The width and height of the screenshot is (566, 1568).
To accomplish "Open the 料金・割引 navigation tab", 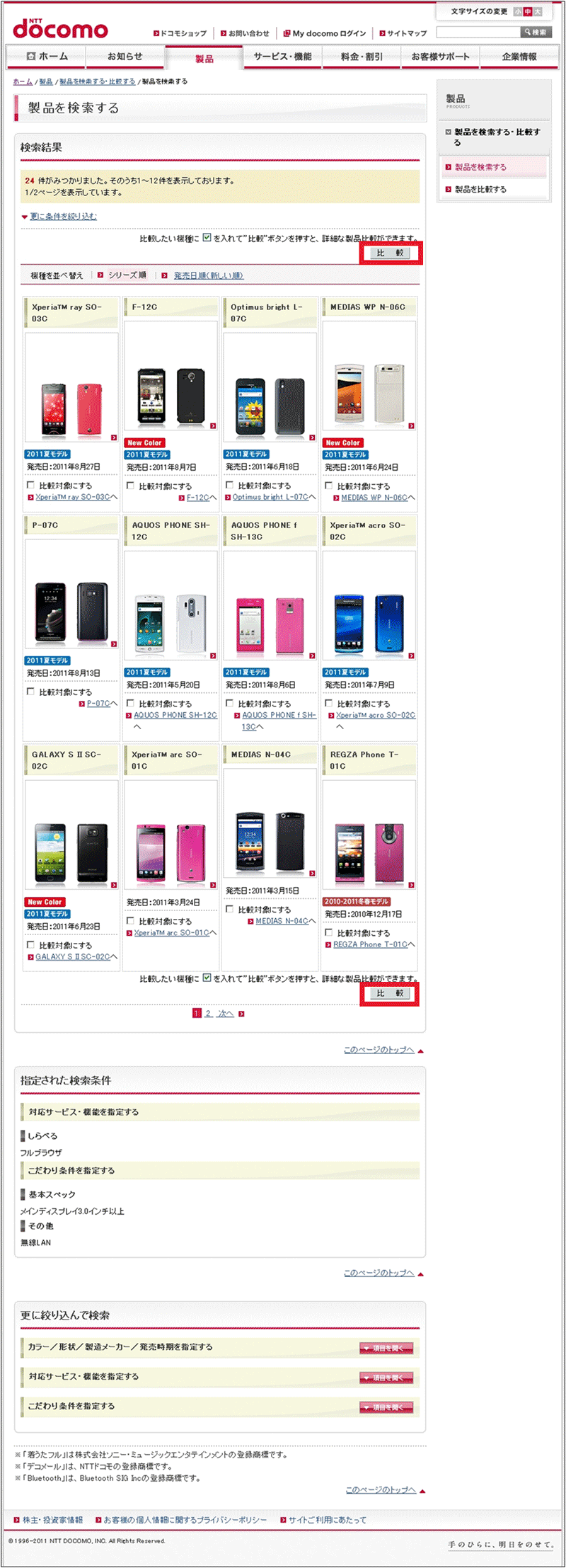I will [x=362, y=57].
